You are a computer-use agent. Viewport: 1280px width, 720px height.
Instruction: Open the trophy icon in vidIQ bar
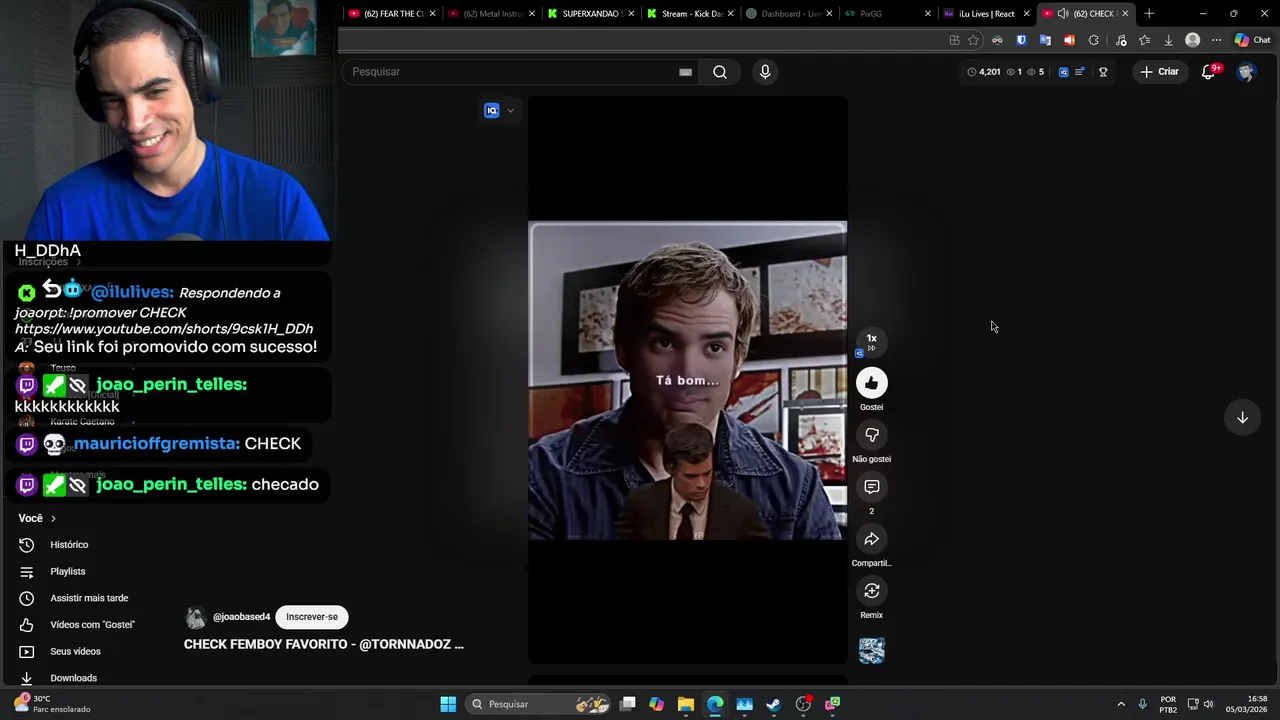[1103, 72]
